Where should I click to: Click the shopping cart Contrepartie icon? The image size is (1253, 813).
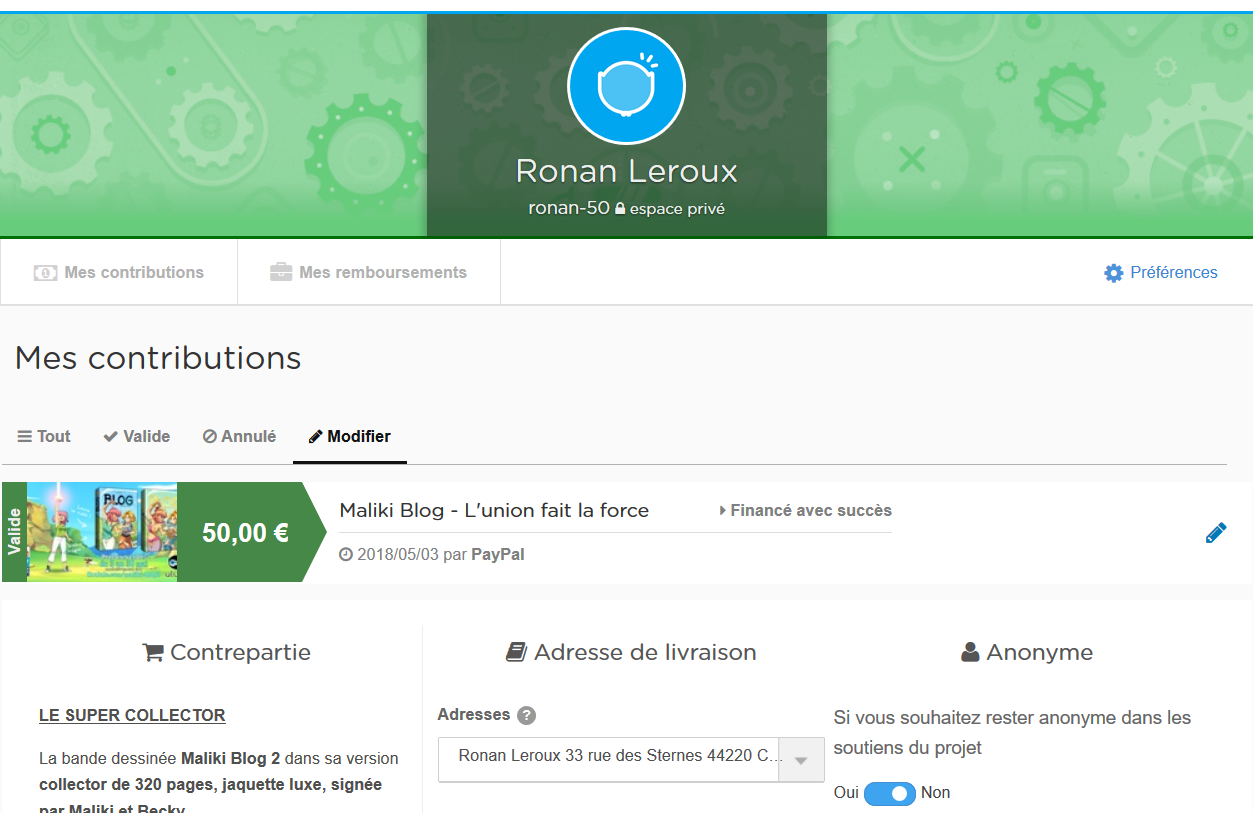(x=153, y=653)
